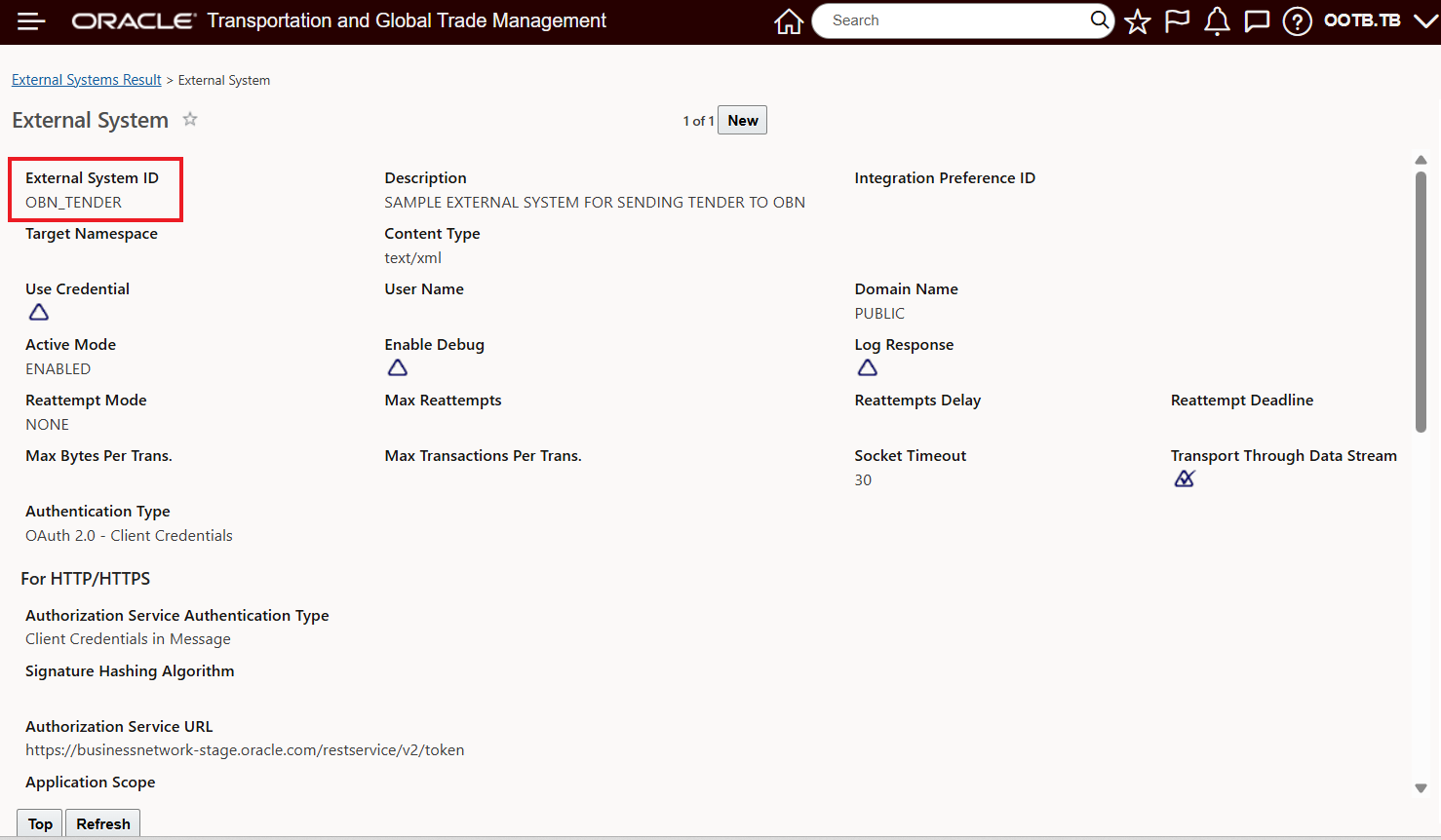Click the OOTB.TB user name
Viewport: 1441px width, 840px height.
[1362, 20]
